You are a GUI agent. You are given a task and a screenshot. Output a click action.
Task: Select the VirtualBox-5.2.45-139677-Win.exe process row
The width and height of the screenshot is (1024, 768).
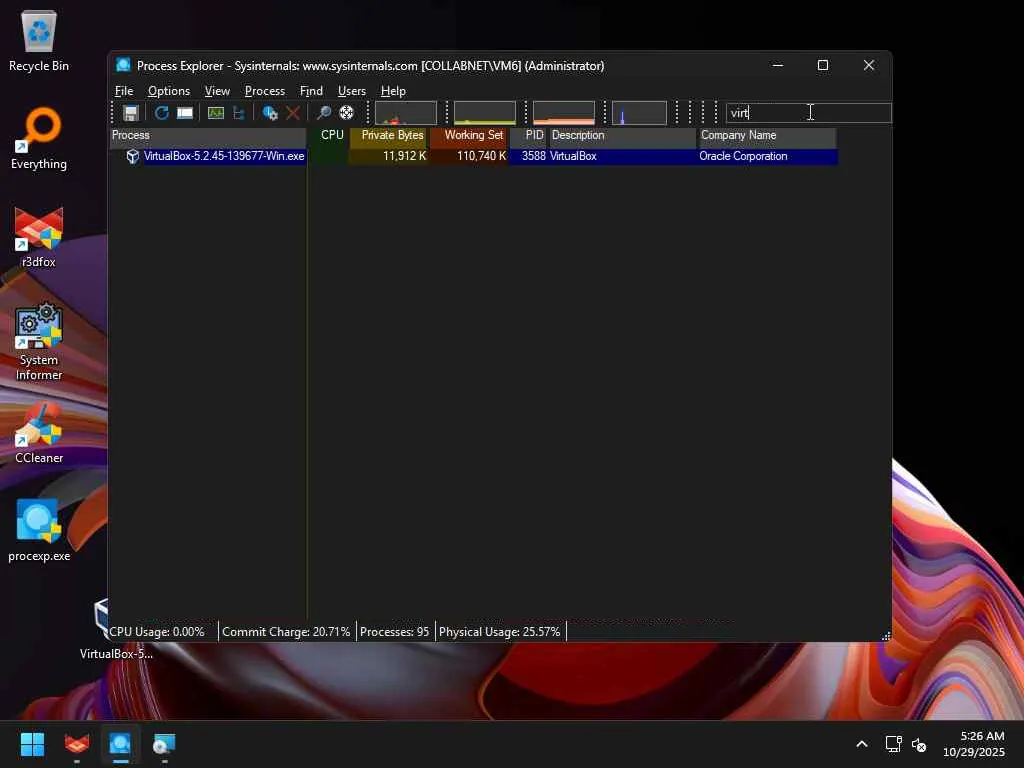pos(473,156)
